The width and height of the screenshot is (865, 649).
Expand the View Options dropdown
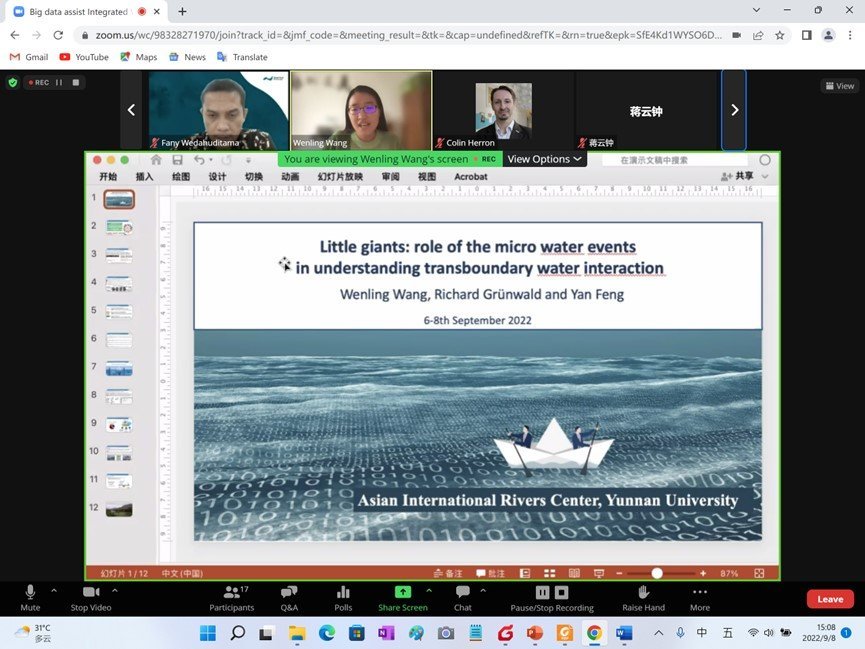point(544,159)
